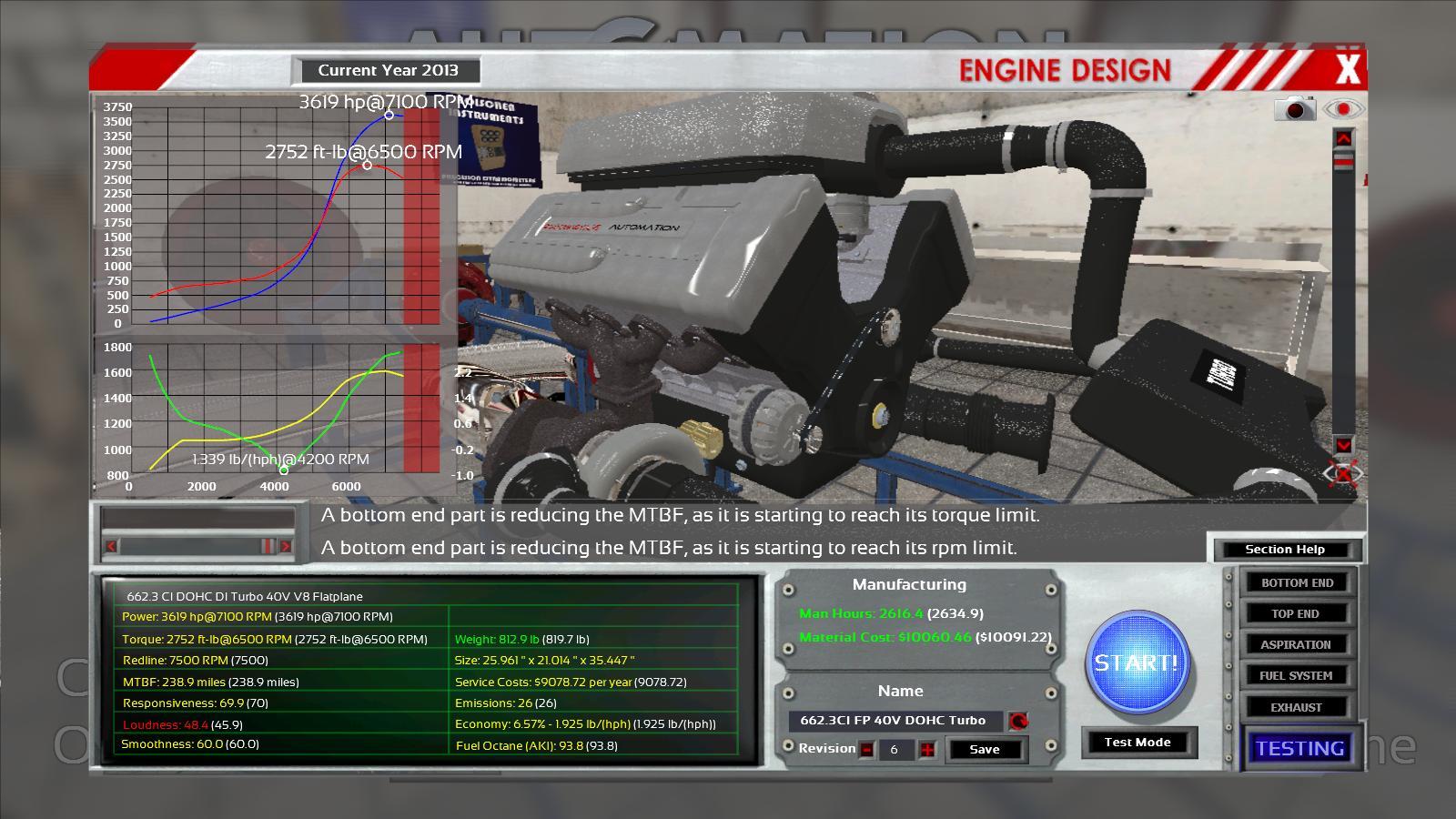
Task: Toggle the crossed-out eye hide icon
Action: click(1343, 474)
